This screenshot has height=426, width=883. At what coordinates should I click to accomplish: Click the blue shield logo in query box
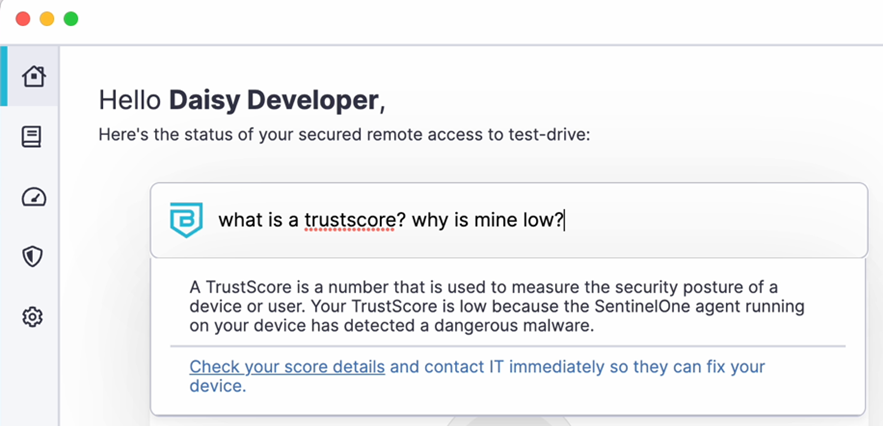coord(186,220)
